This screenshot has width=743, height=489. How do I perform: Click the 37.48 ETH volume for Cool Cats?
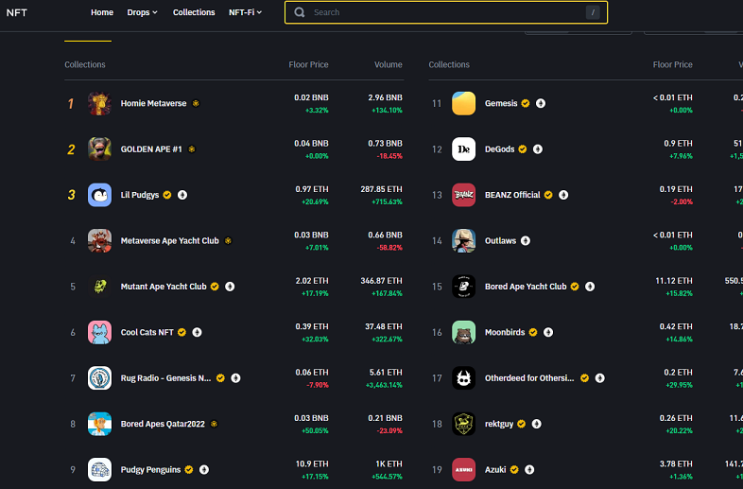coord(384,326)
